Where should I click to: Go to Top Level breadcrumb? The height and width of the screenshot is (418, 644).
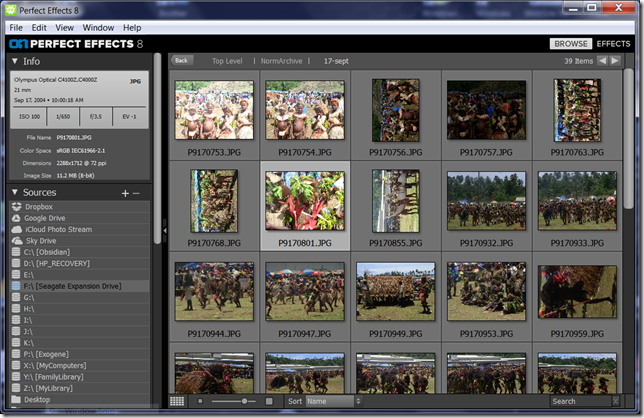point(227,61)
